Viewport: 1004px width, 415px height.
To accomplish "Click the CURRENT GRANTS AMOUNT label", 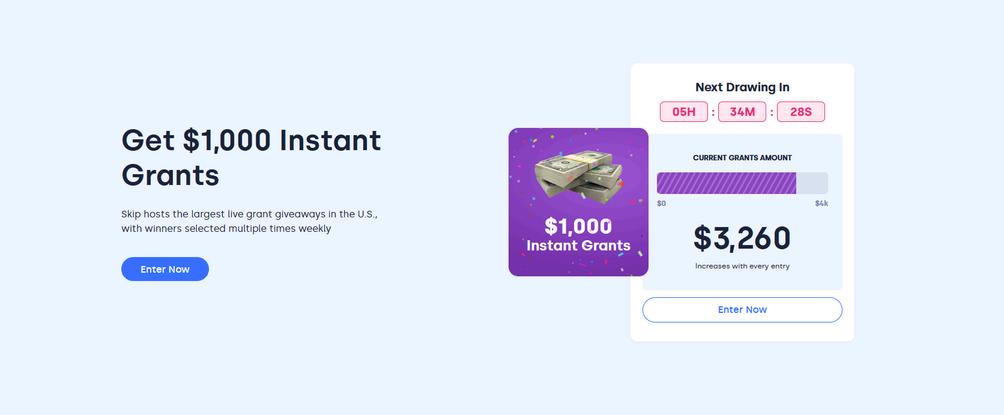I will pyautogui.click(x=742, y=158).
